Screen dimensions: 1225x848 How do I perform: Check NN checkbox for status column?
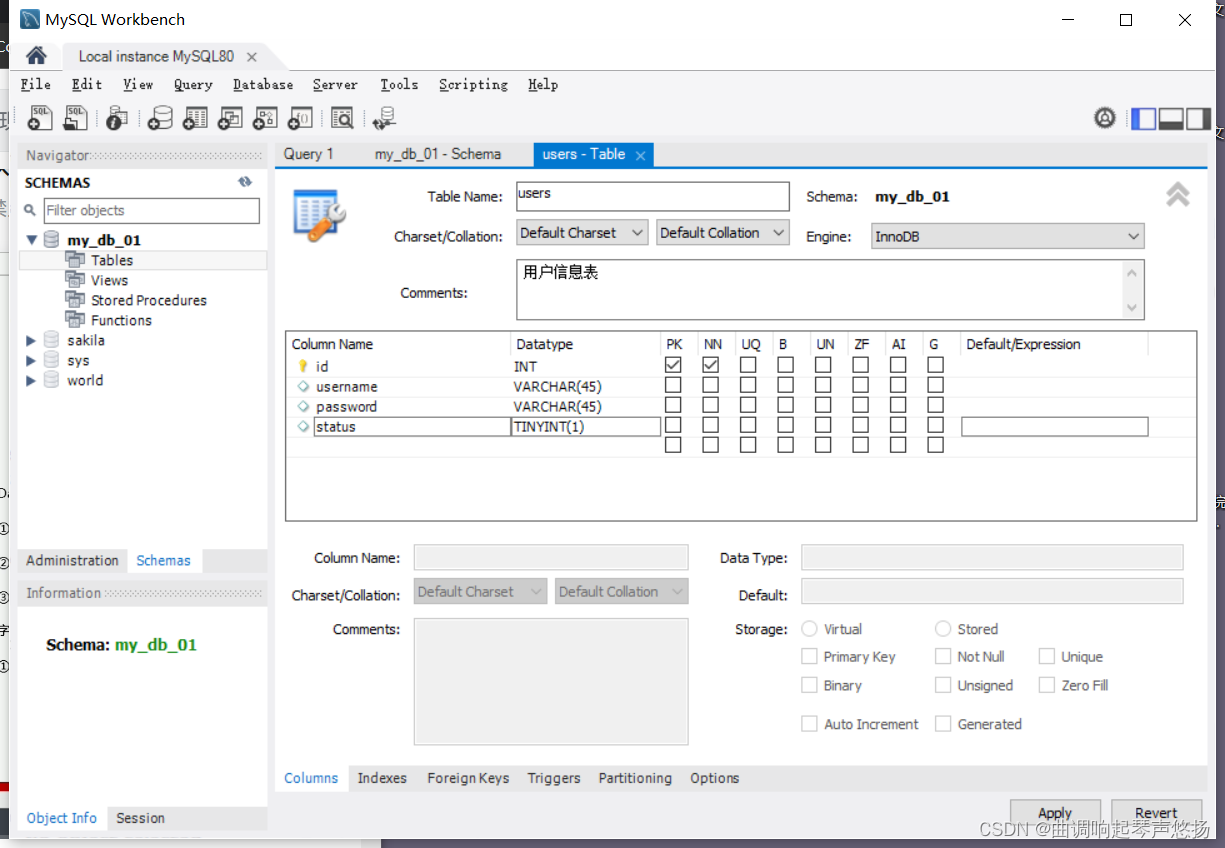710,425
